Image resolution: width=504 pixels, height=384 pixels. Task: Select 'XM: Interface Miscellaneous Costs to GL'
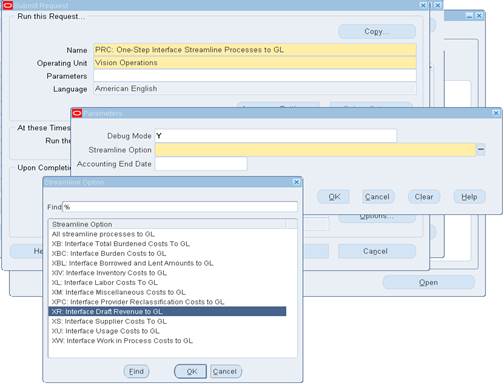tap(167, 292)
